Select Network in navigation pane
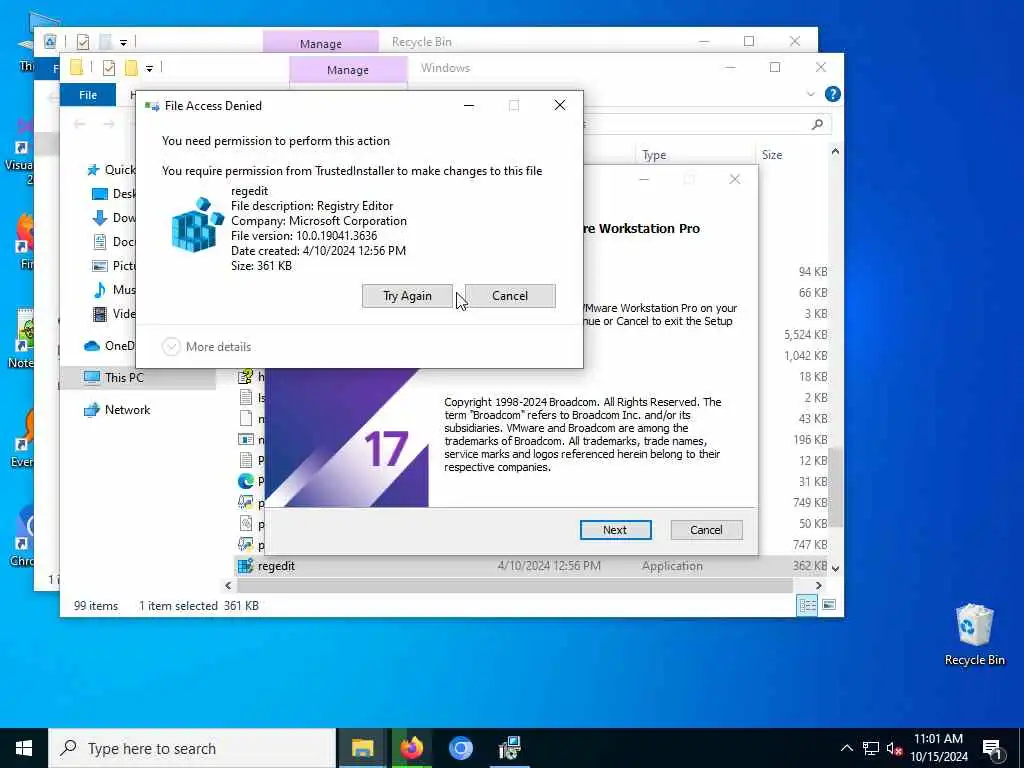This screenshot has width=1024, height=768. click(127, 409)
